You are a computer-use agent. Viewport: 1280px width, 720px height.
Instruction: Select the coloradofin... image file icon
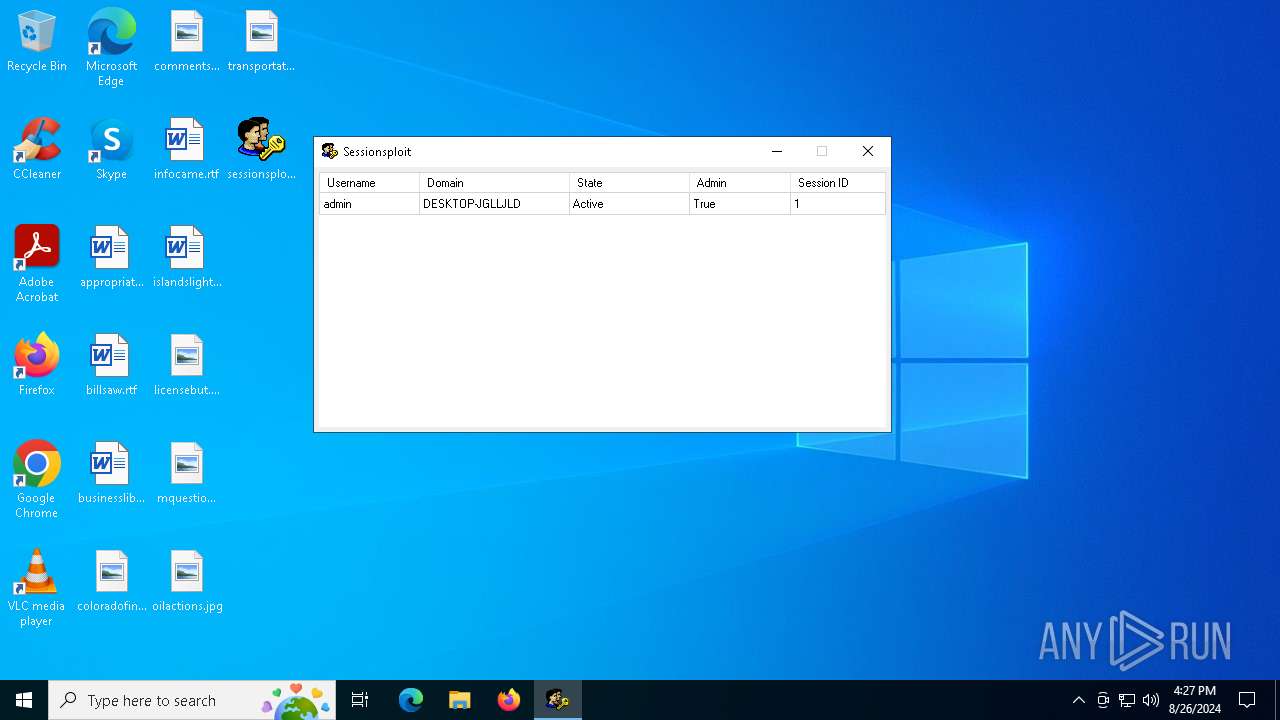111,581
